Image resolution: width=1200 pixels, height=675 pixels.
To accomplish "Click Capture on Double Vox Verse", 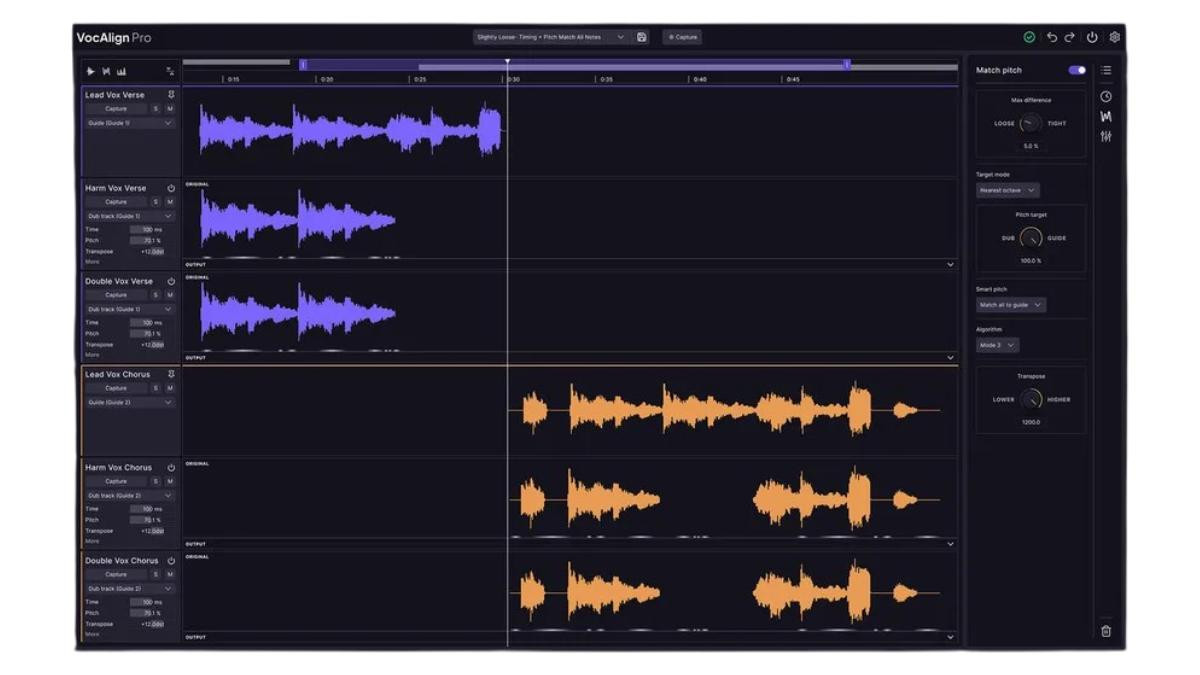I will pos(116,295).
